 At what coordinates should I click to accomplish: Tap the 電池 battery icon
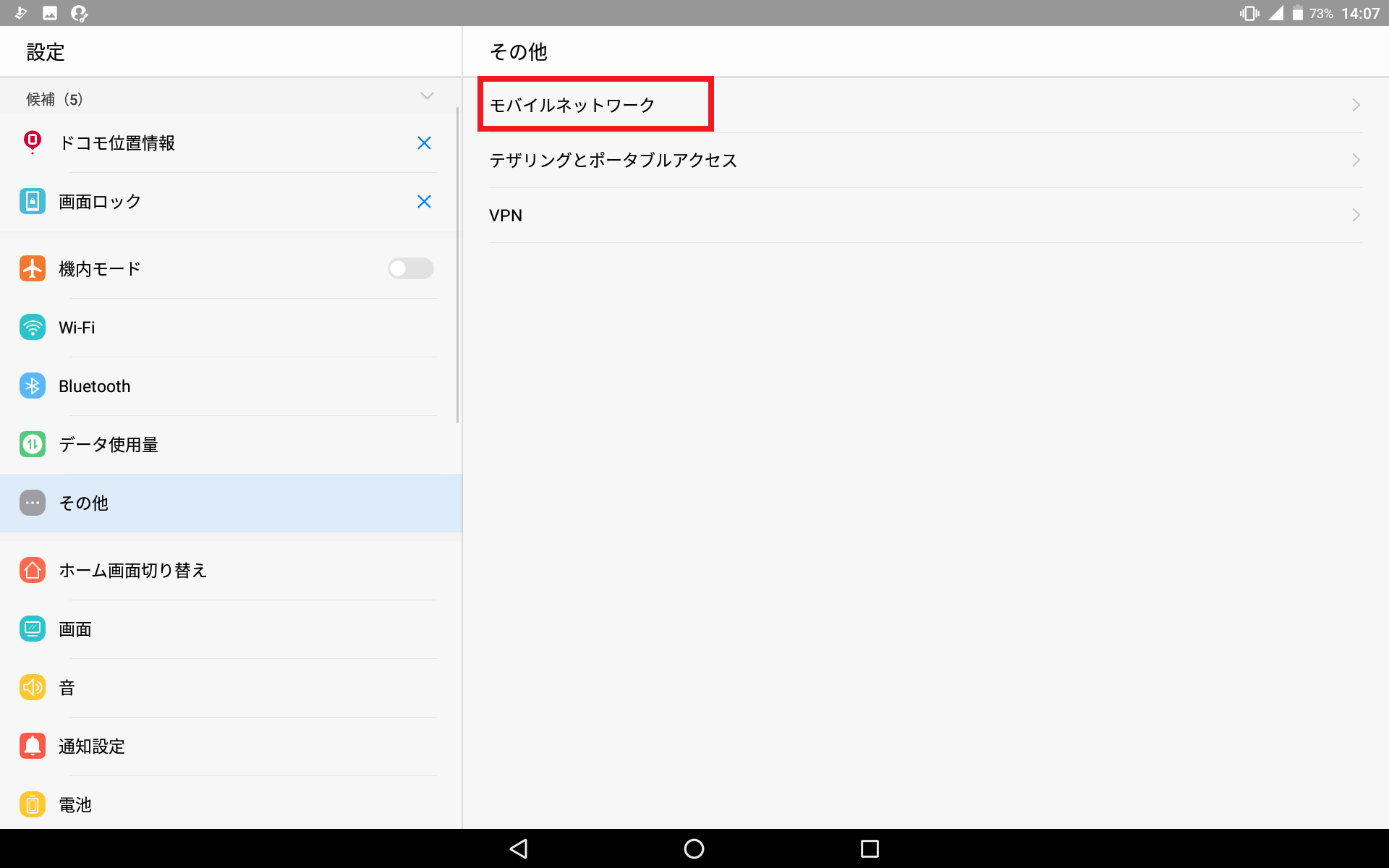(x=33, y=804)
